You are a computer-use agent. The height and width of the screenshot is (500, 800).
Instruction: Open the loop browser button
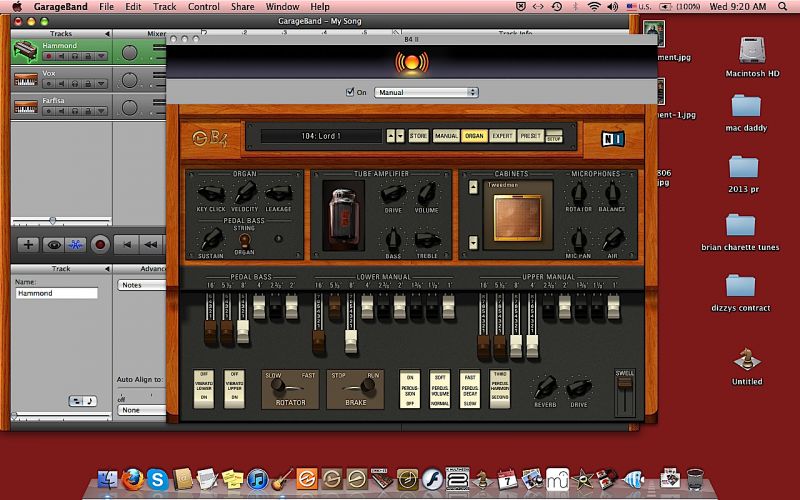coord(76,245)
